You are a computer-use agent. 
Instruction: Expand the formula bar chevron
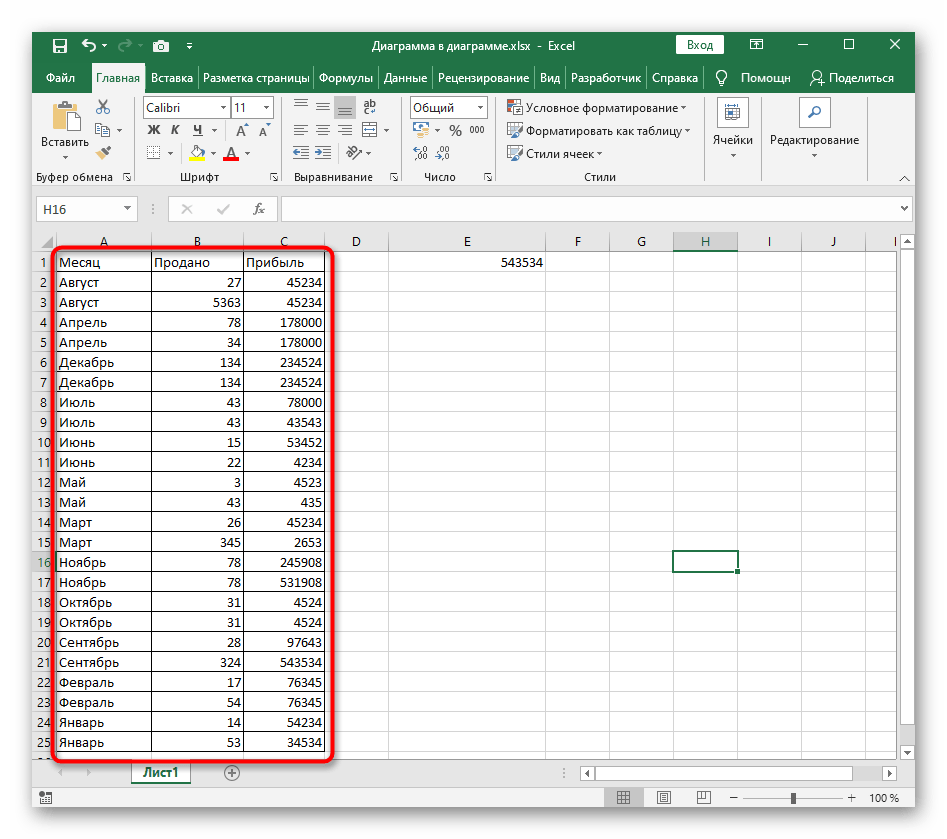904,208
